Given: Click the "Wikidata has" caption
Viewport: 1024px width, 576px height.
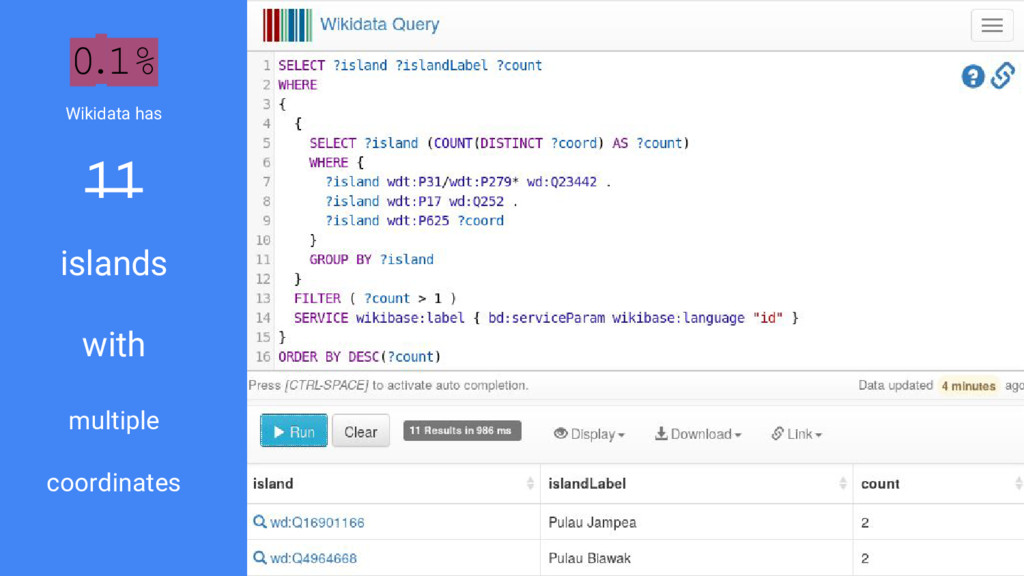Looking at the screenshot, I should coord(114,114).
